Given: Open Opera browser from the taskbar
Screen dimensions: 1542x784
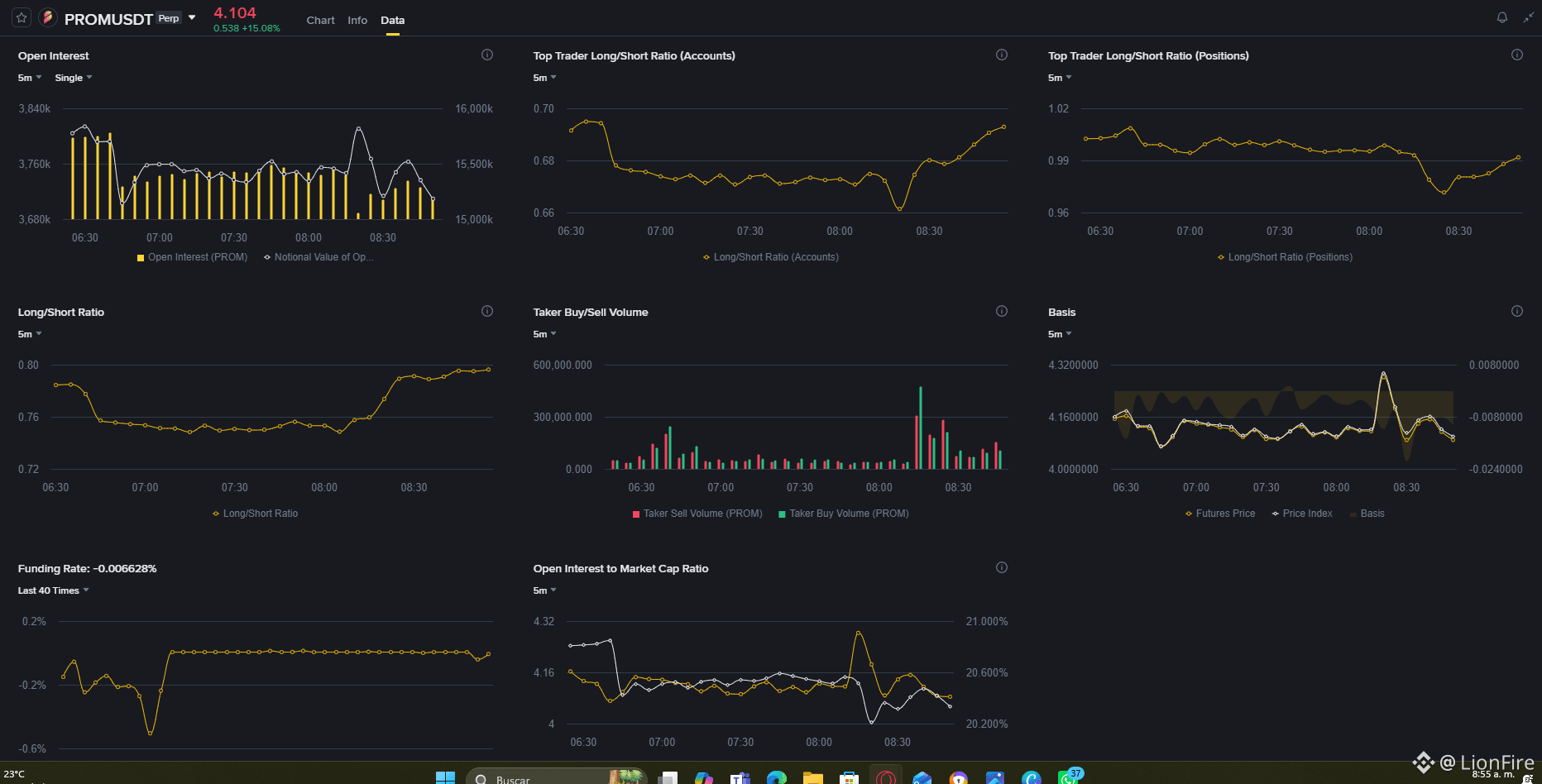Looking at the screenshot, I should tap(886, 777).
